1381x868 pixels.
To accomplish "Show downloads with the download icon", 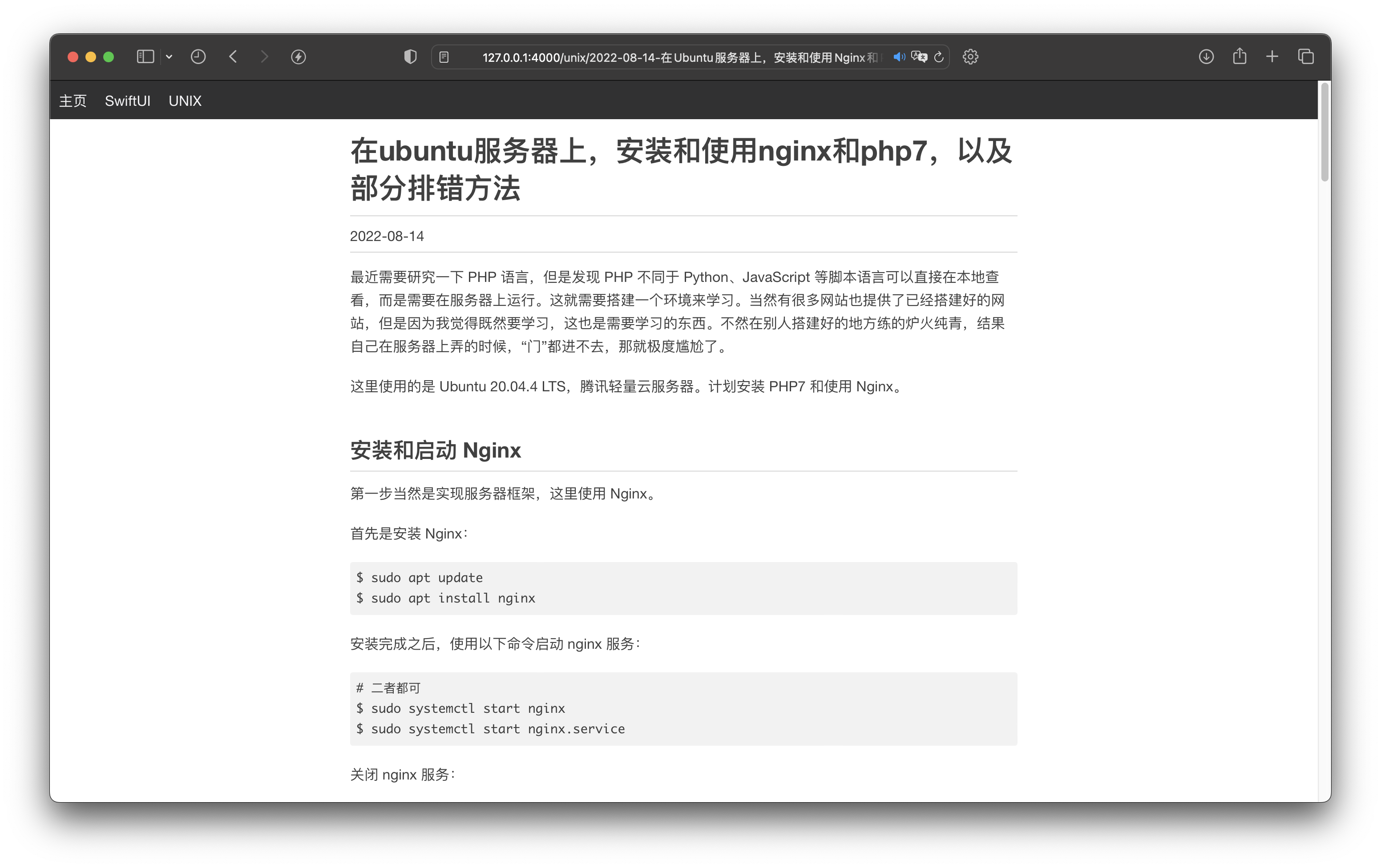I will pyautogui.click(x=1206, y=57).
